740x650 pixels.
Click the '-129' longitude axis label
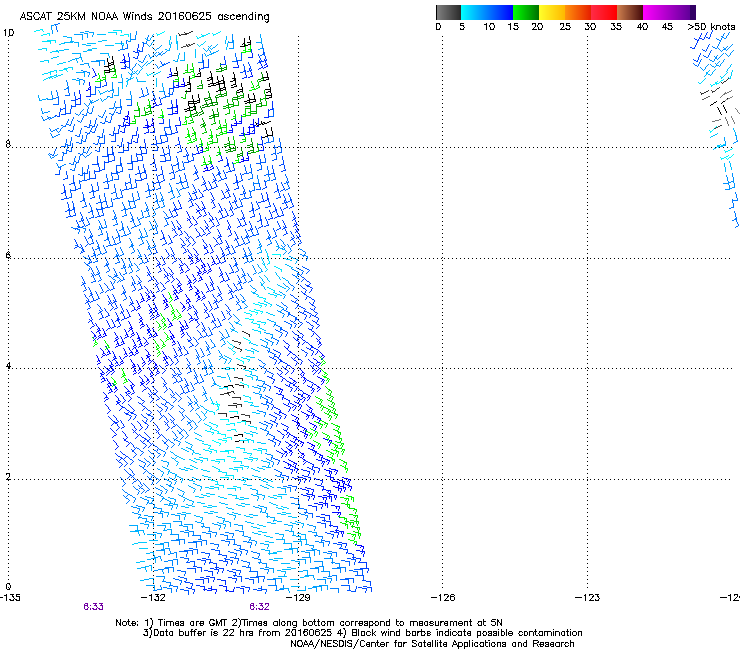pos(298,598)
